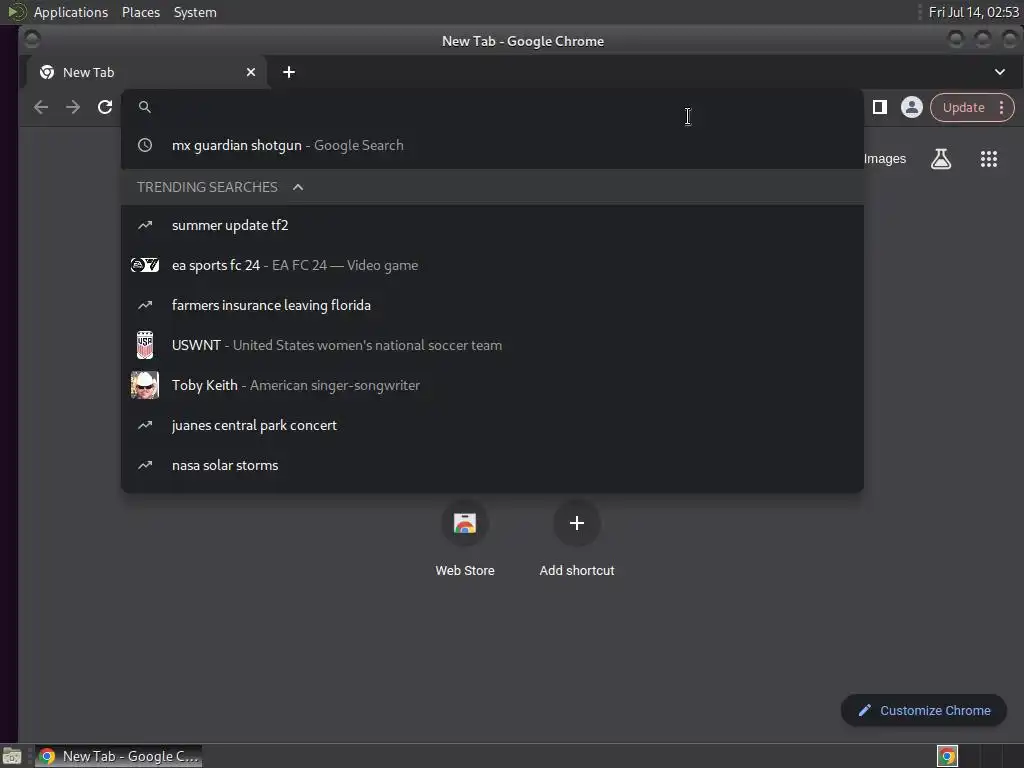Open the Images link

click(884, 159)
